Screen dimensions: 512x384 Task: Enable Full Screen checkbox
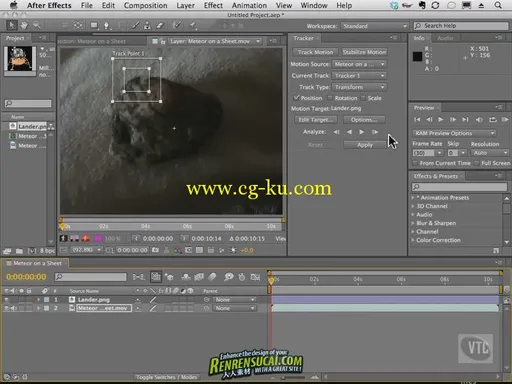click(x=477, y=163)
